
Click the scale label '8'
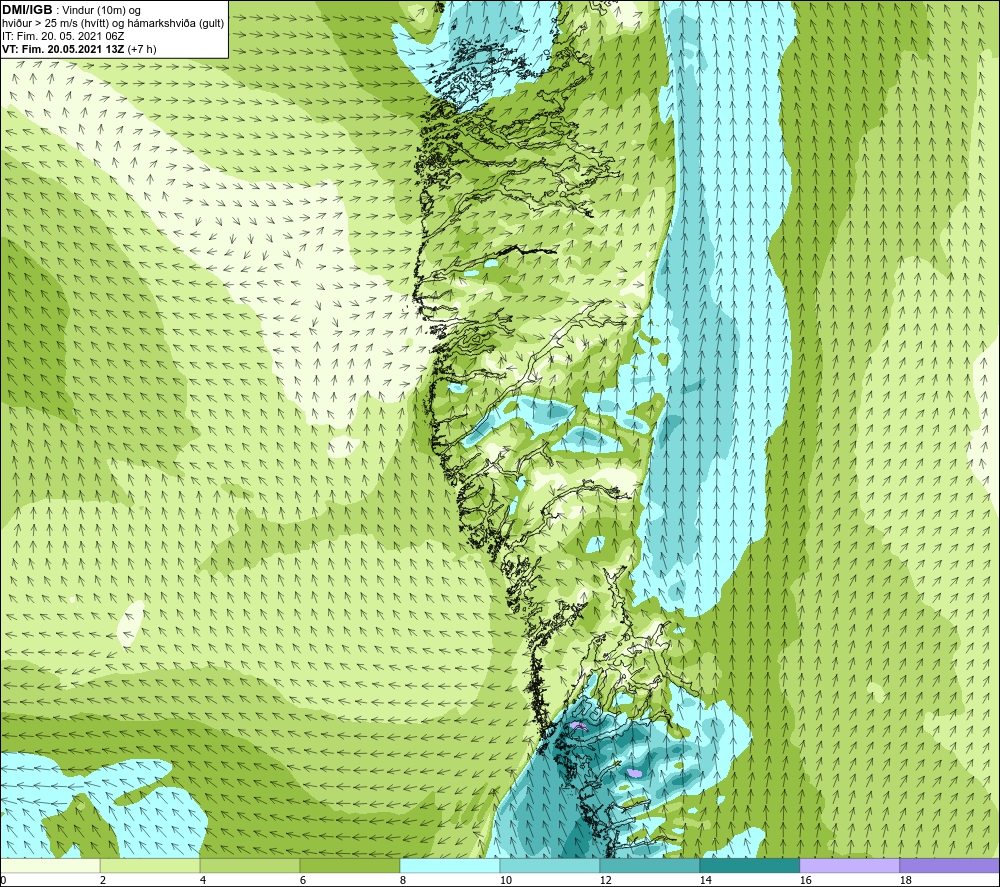[x=403, y=881]
